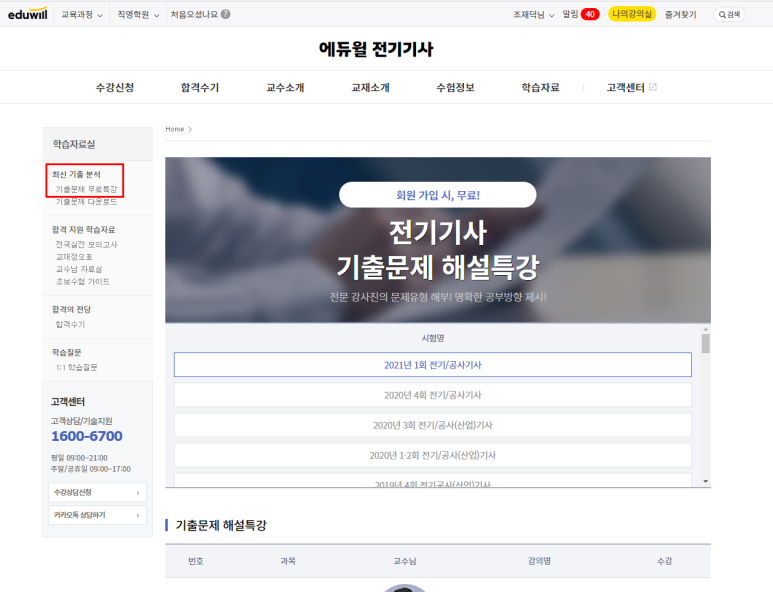
Task: Click the 학습자료실 sidebar title
Action: point(74,144)
